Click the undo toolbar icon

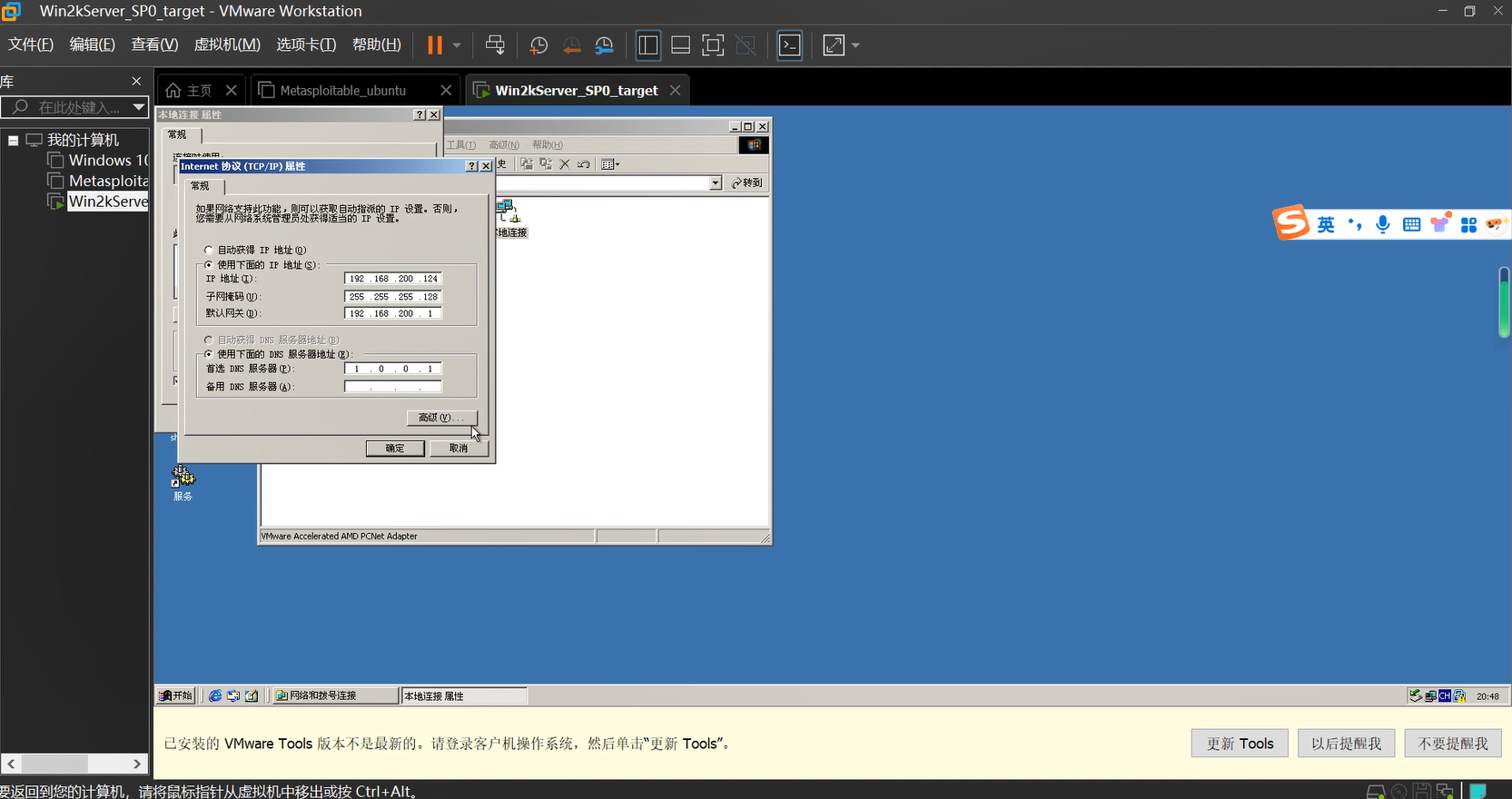[584, 164]
